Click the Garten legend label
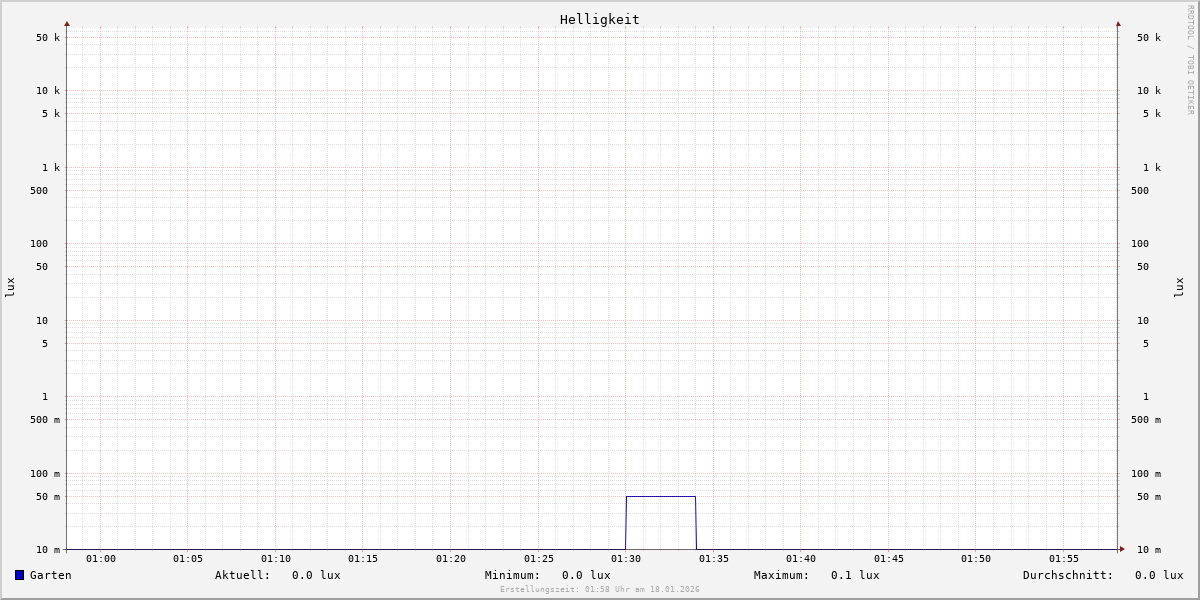This screenshot has height=600, width=1200. [x=51, y=575]
